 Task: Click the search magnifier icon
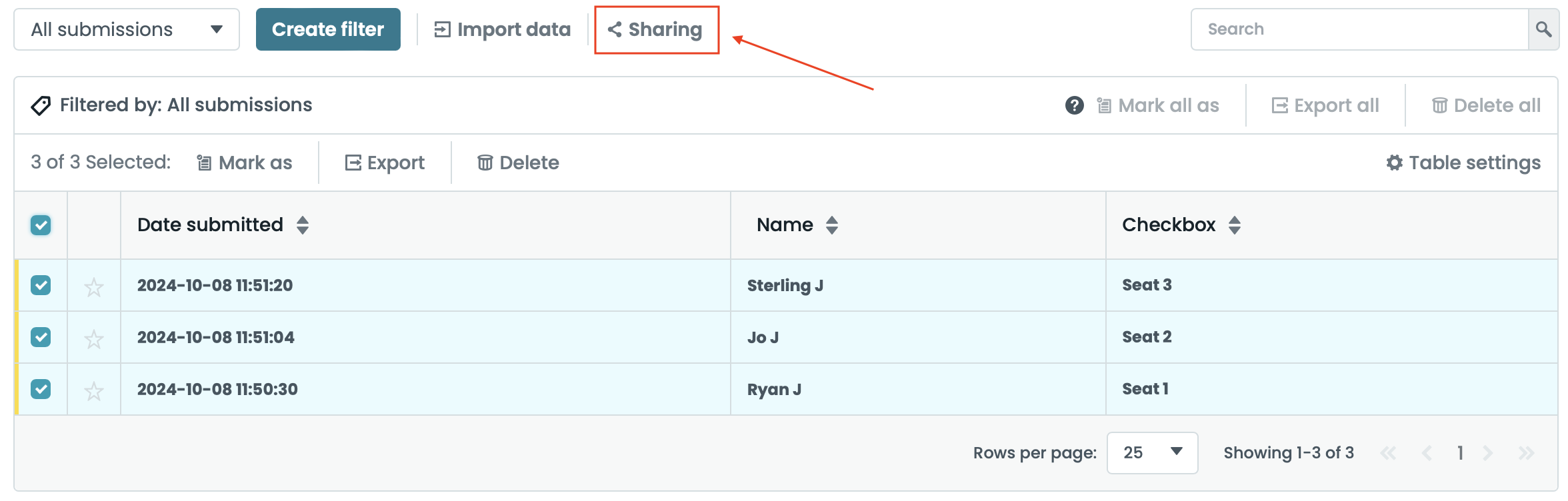1543,29
